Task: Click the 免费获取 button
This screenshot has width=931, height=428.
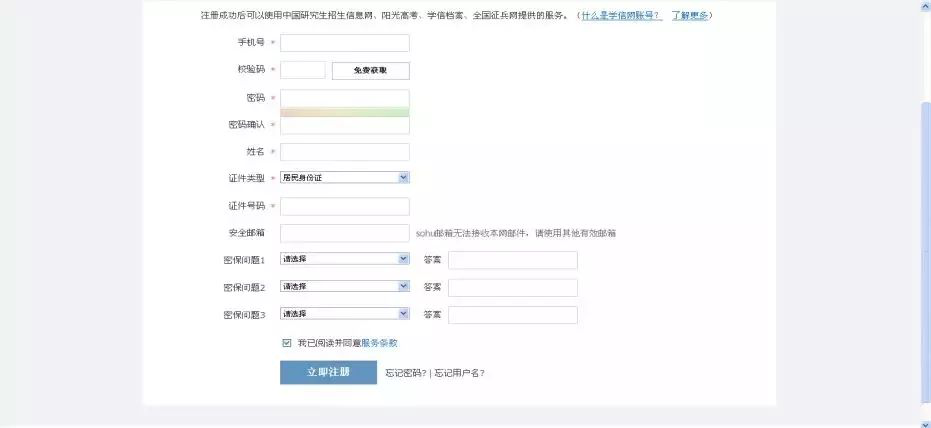Action: point(370,71)
